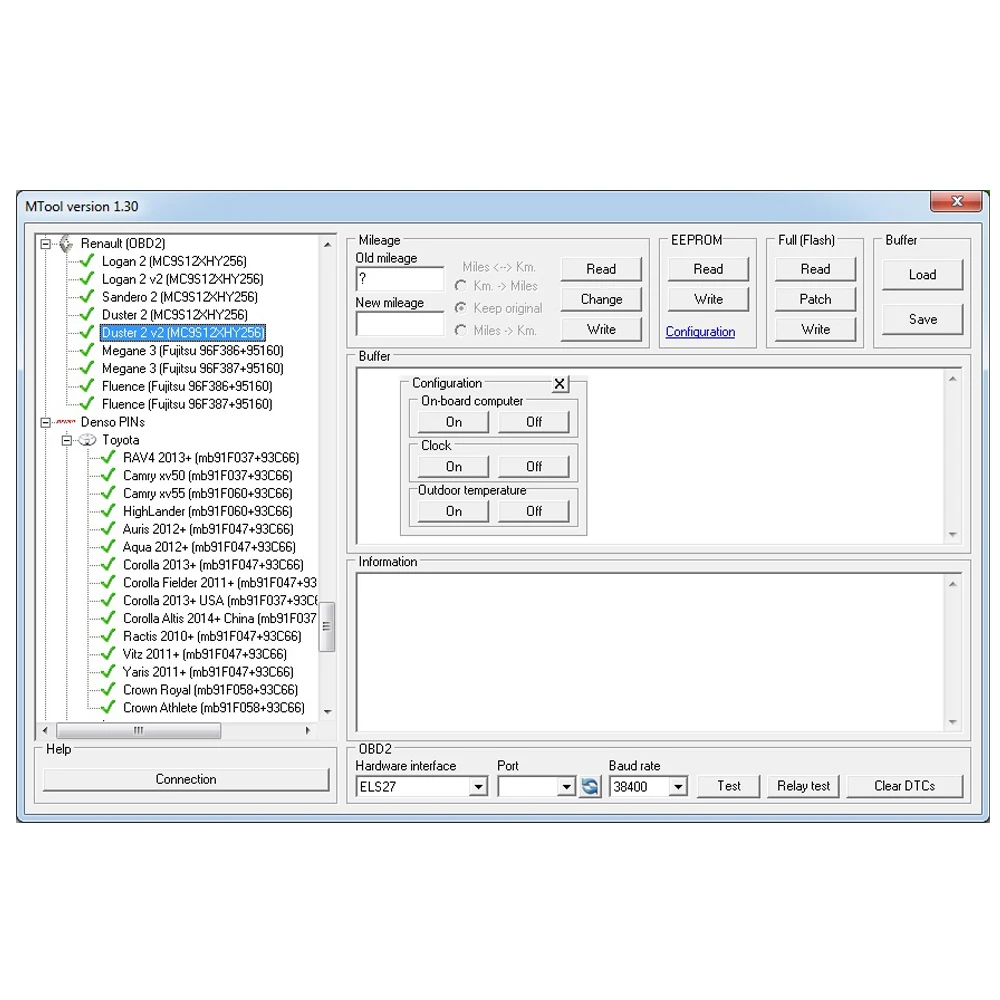The height and width of the screenshot is (1000, 1000).
Task: Click Write in the Mileage group
Action: point(601,330)
